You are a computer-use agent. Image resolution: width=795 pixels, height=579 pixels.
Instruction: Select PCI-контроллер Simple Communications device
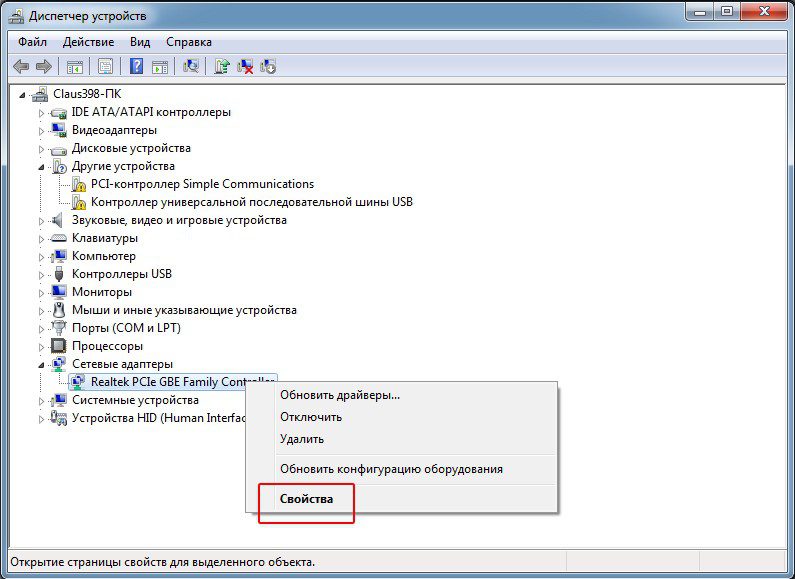coord(202,184)
